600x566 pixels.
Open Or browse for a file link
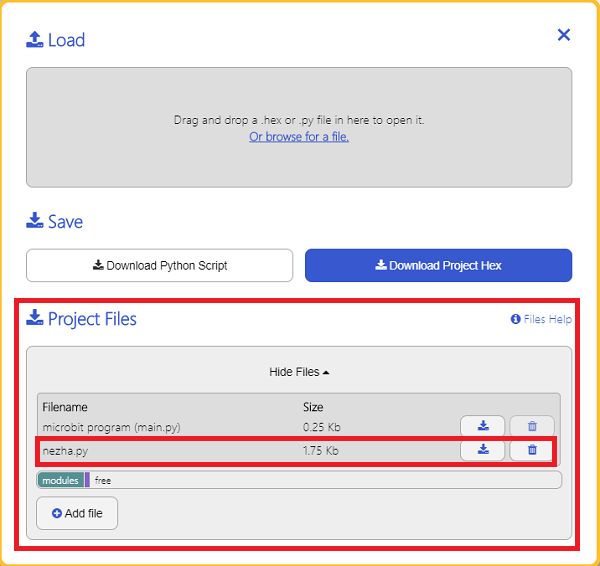(x=299, y=137)
